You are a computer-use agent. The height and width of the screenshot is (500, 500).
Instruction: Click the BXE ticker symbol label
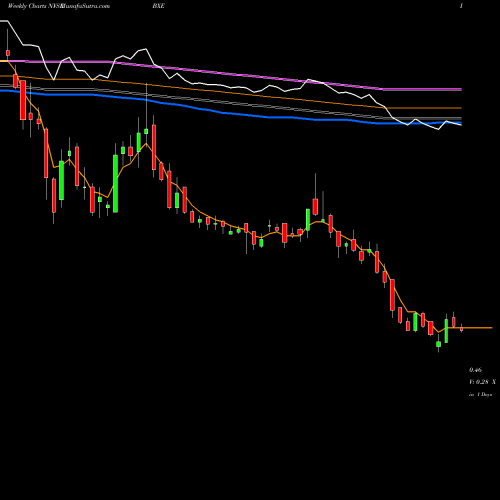(x=159, y=6)
